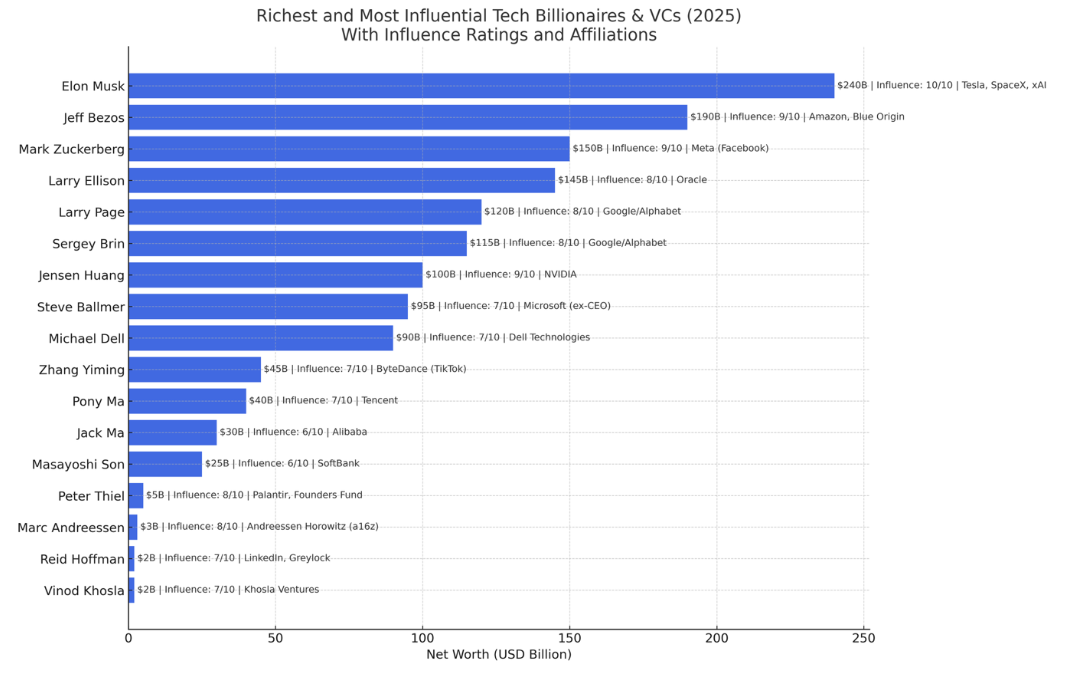Select the Marc Andreessen name label
Screen dimensions: 1075x673
pyautogui.click(x=71, y=528)
